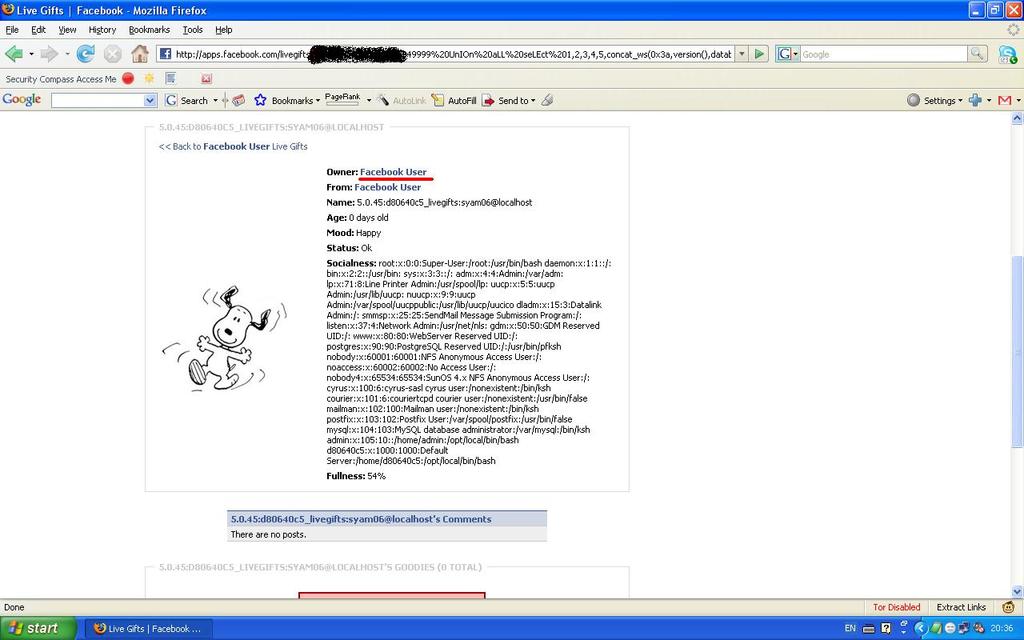Click the Facebook favicon in the address bar
The height and width of the screenshot is (640, 1024).
(x=165, y=54)
